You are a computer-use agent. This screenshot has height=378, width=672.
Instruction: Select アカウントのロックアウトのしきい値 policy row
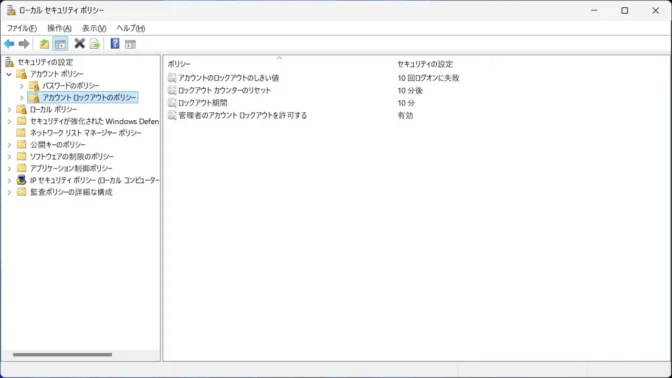coord(228,78)
